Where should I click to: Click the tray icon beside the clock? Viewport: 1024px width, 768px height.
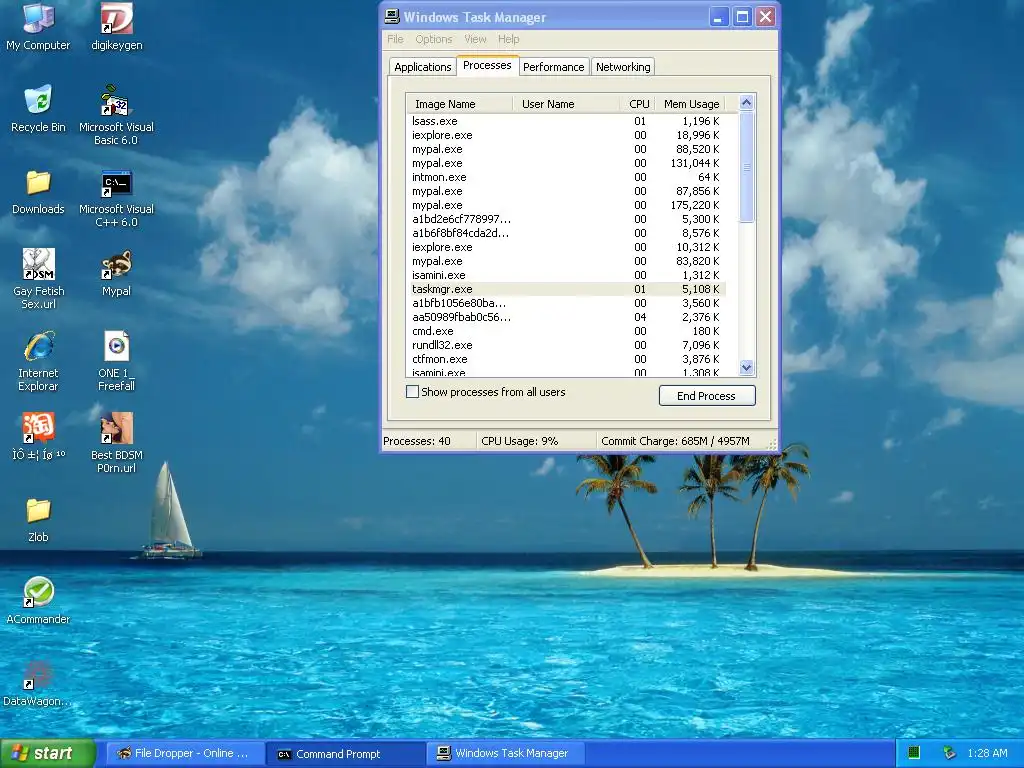(x=950, y=753)
